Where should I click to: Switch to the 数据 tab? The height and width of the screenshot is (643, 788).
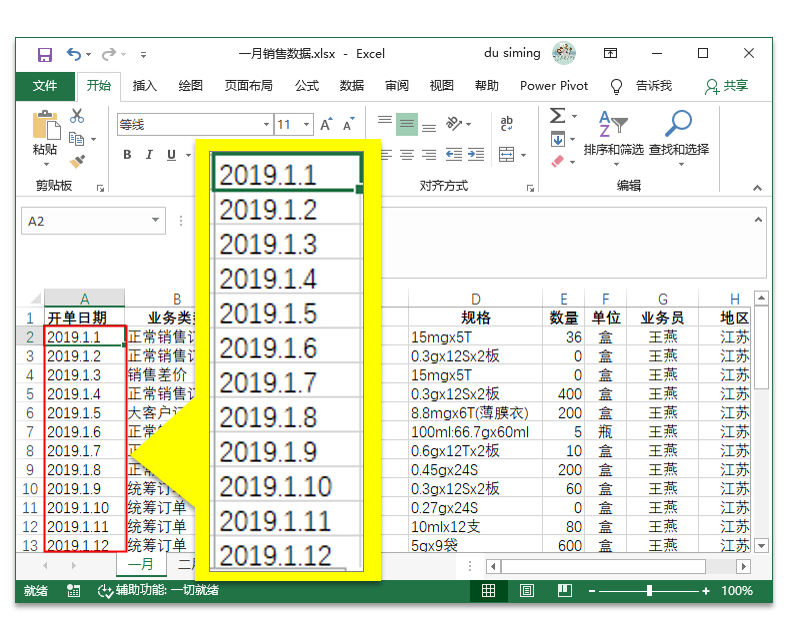click(351, 86)
